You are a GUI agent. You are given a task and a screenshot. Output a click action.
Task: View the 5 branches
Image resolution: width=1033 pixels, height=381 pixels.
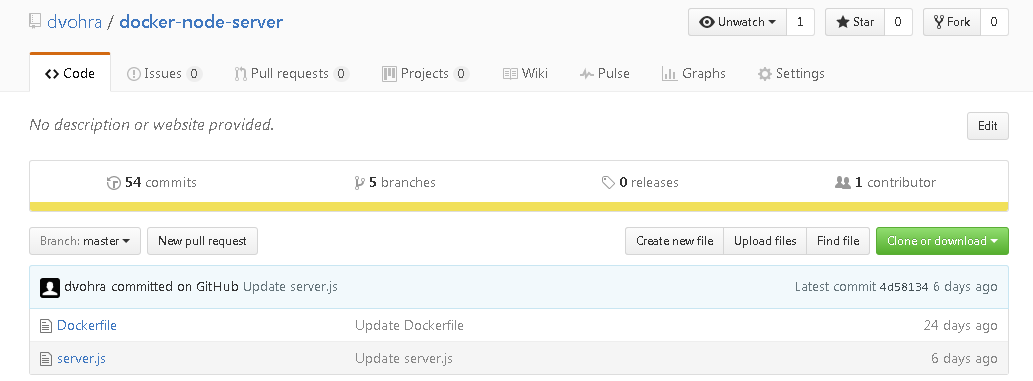(x=395, y=183)
